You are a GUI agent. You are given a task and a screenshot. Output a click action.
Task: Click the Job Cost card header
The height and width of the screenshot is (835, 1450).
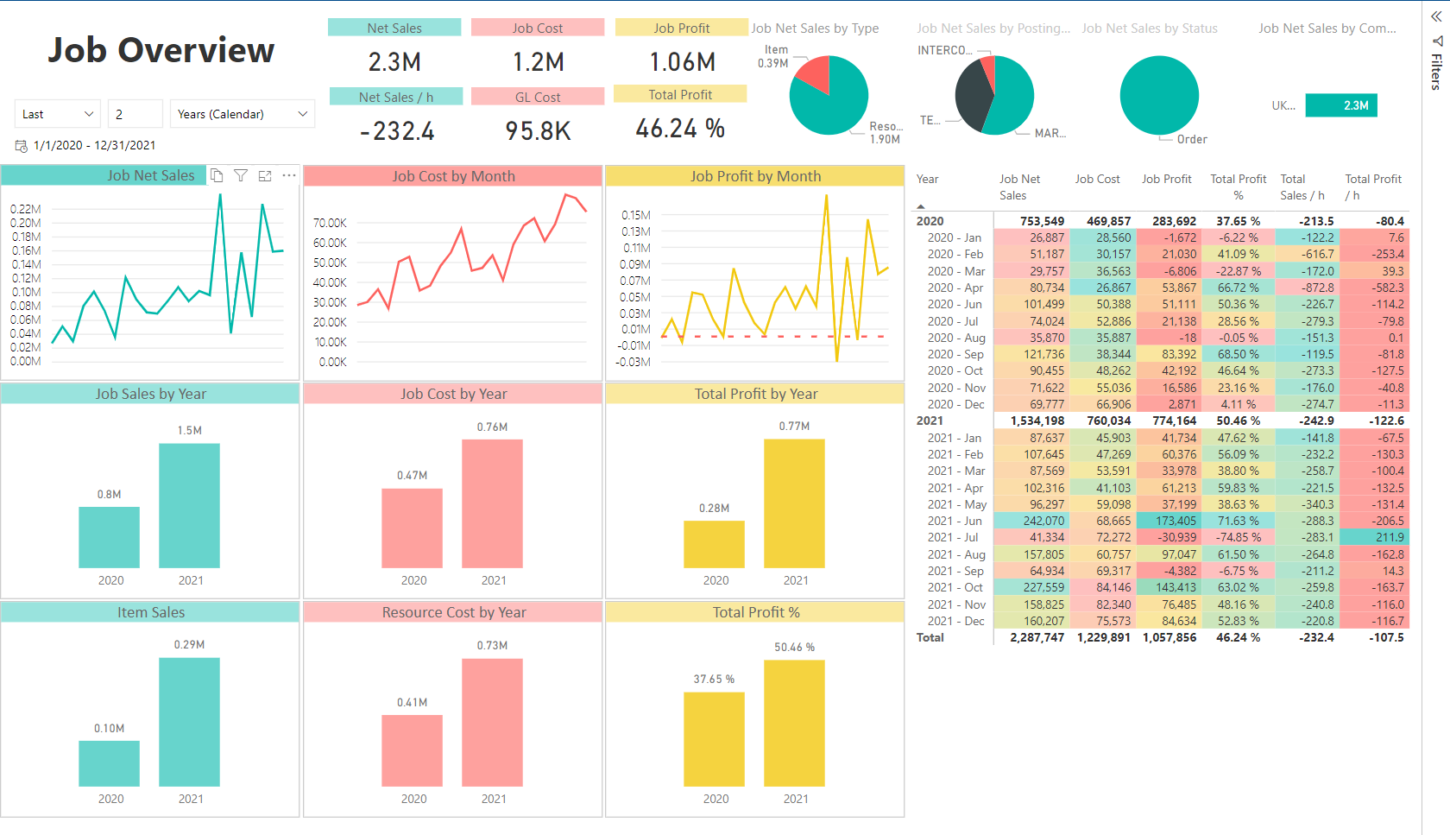tap(537, 28)
